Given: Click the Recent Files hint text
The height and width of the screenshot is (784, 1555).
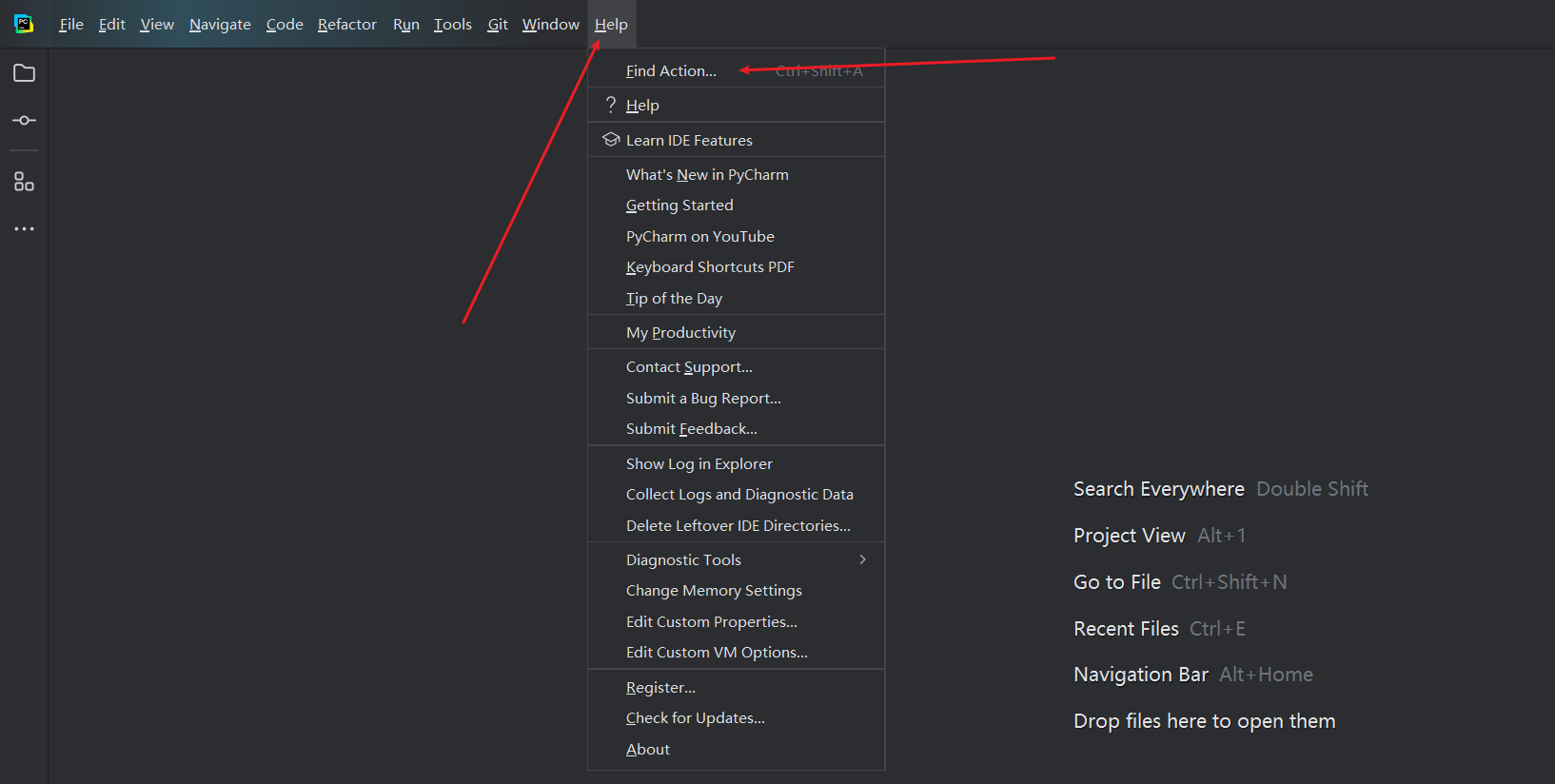Looking at the screenshot, I should pyautogui.click(x=1126, y=629).
